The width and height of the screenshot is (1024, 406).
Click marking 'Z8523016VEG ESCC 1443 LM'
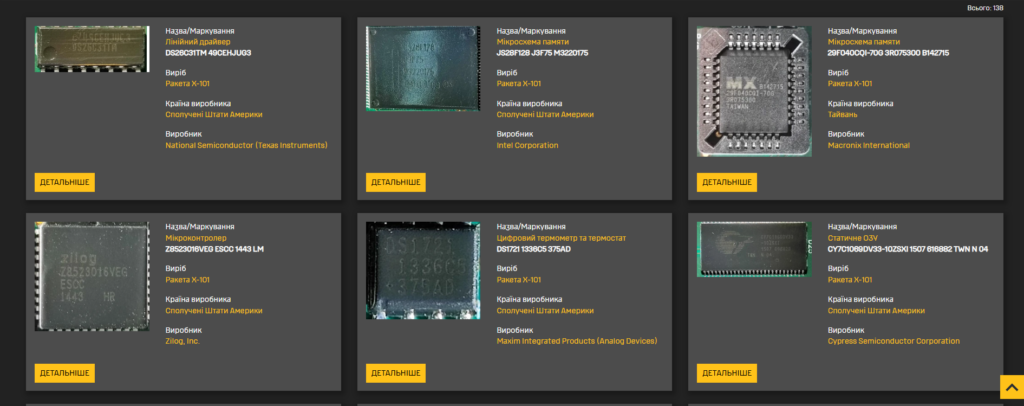pyautogui.click(x=214, y=249)
